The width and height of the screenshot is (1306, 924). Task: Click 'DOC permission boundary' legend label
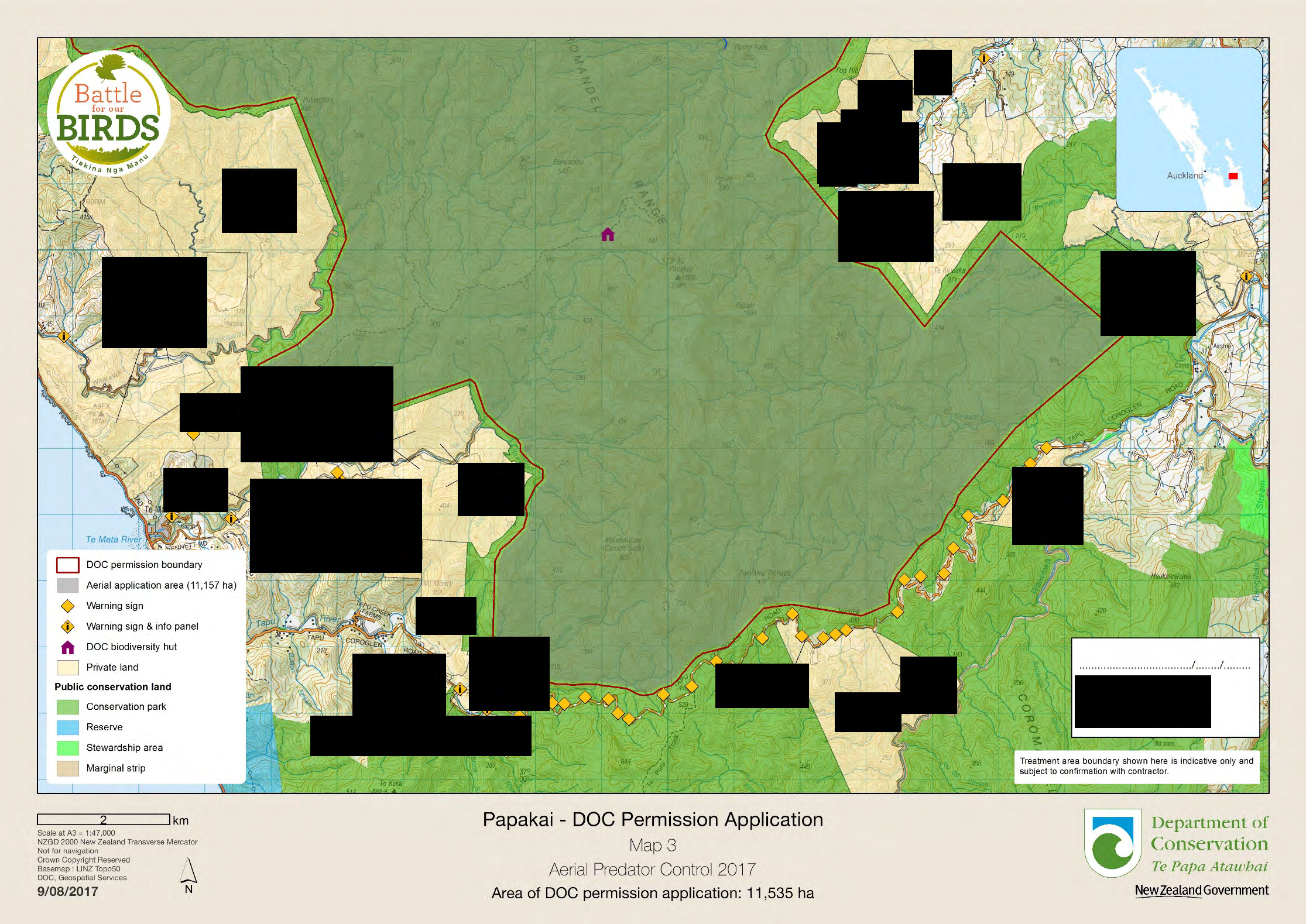click(x=144, y=565)
